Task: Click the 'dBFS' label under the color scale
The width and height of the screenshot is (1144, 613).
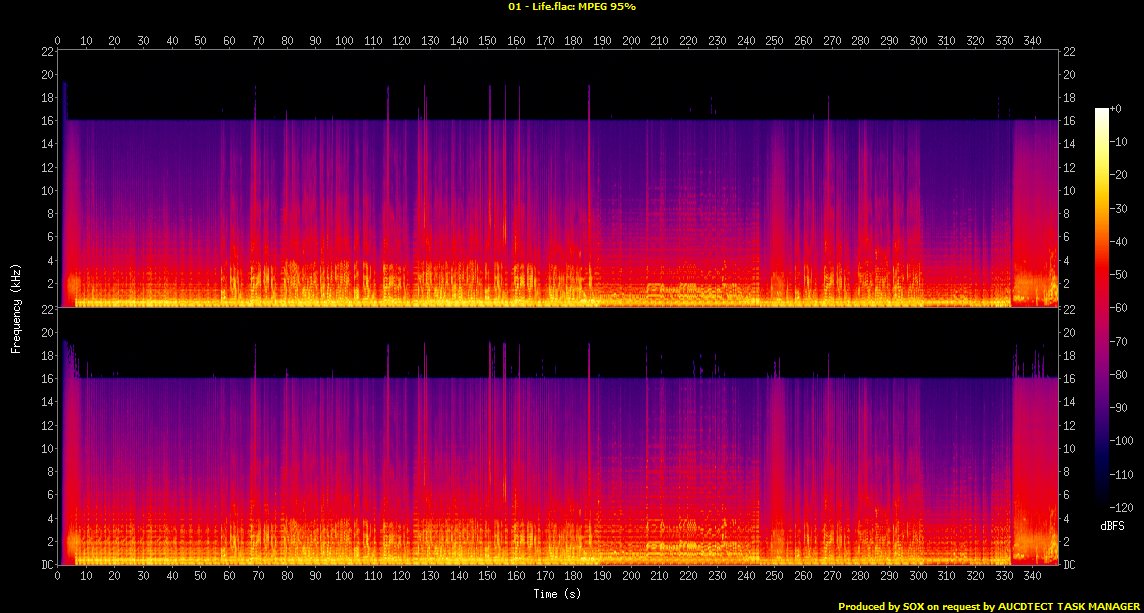Action: click(1110, 525)
